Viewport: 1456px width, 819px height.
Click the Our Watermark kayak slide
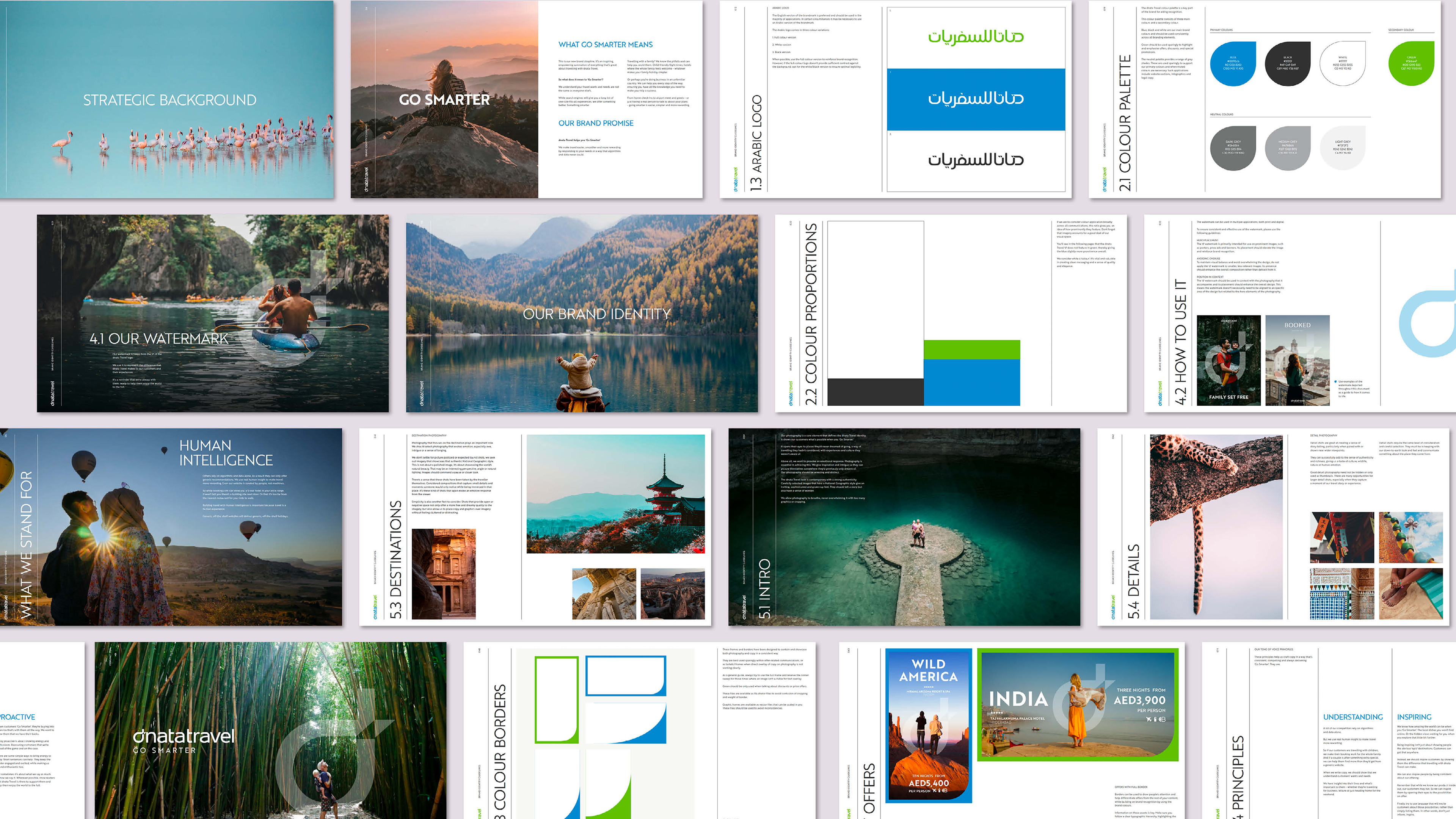(x=212, y=313)
